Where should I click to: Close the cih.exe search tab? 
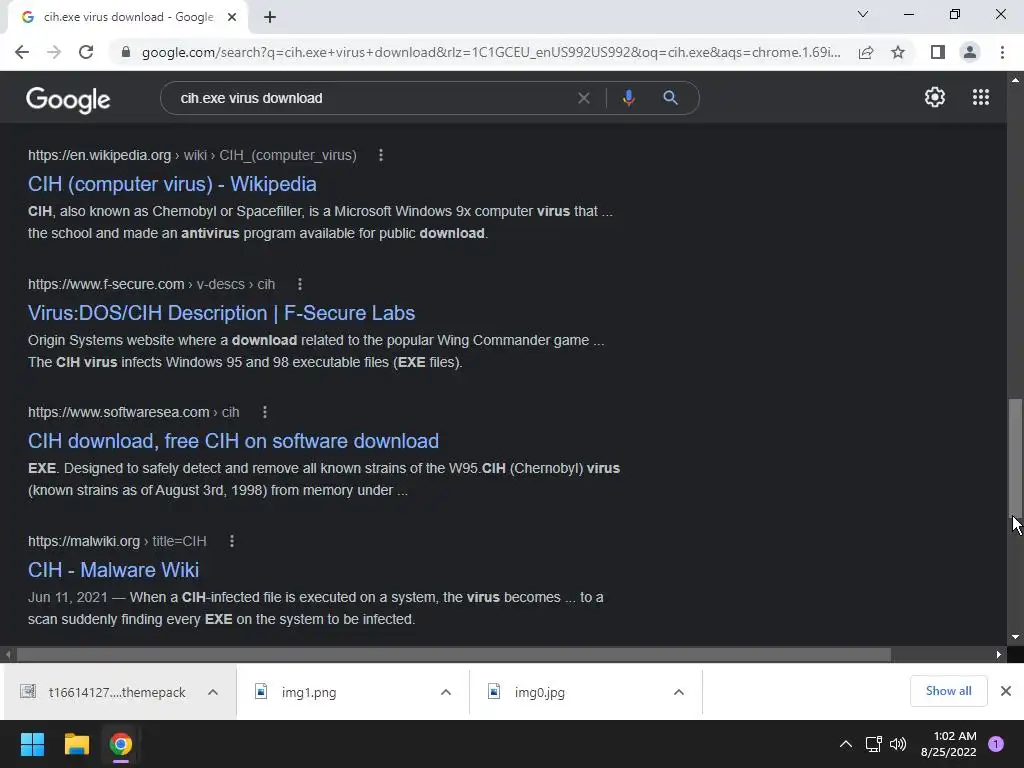[232, 18]
